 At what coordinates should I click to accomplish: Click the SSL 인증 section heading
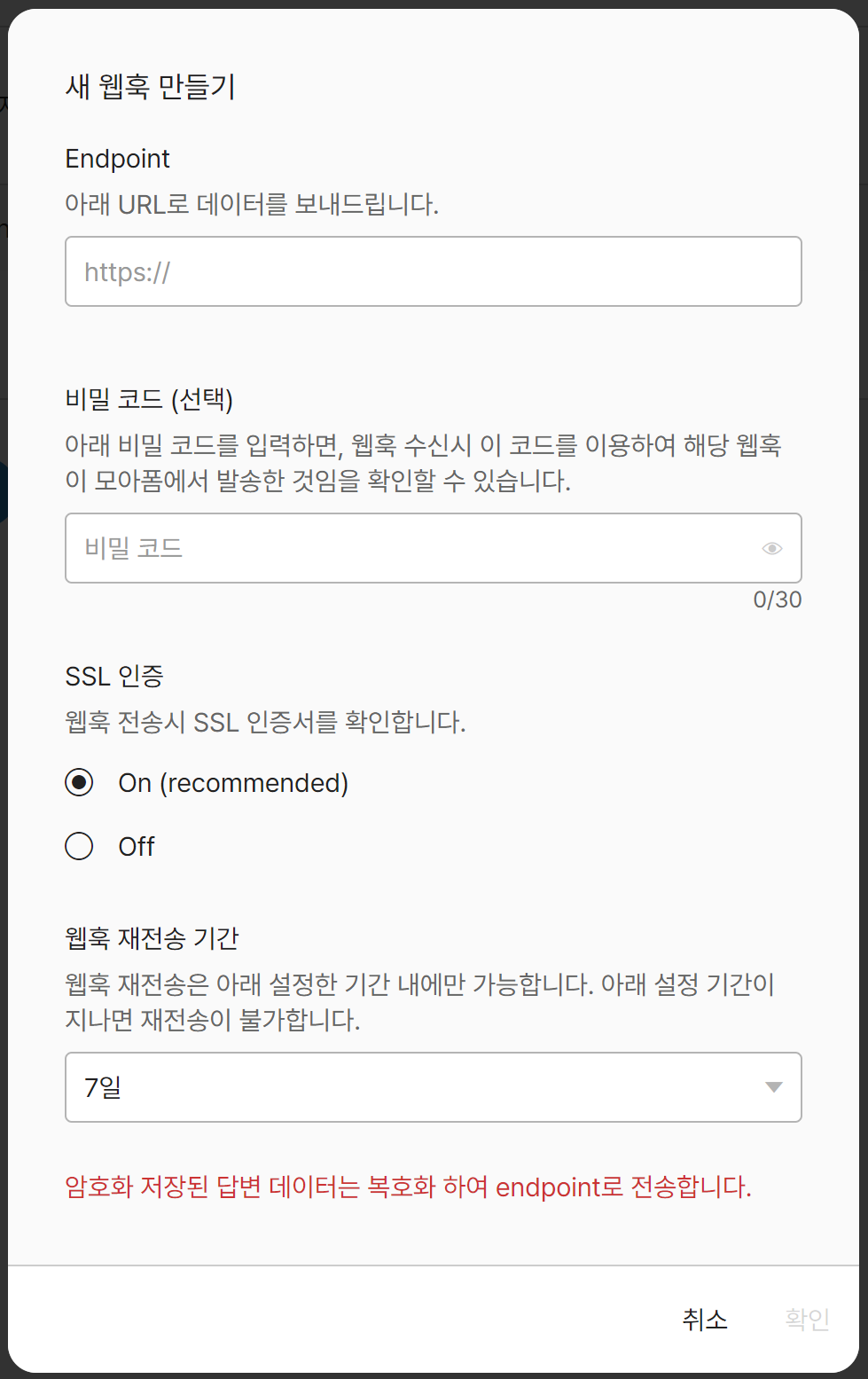point(113,676)
